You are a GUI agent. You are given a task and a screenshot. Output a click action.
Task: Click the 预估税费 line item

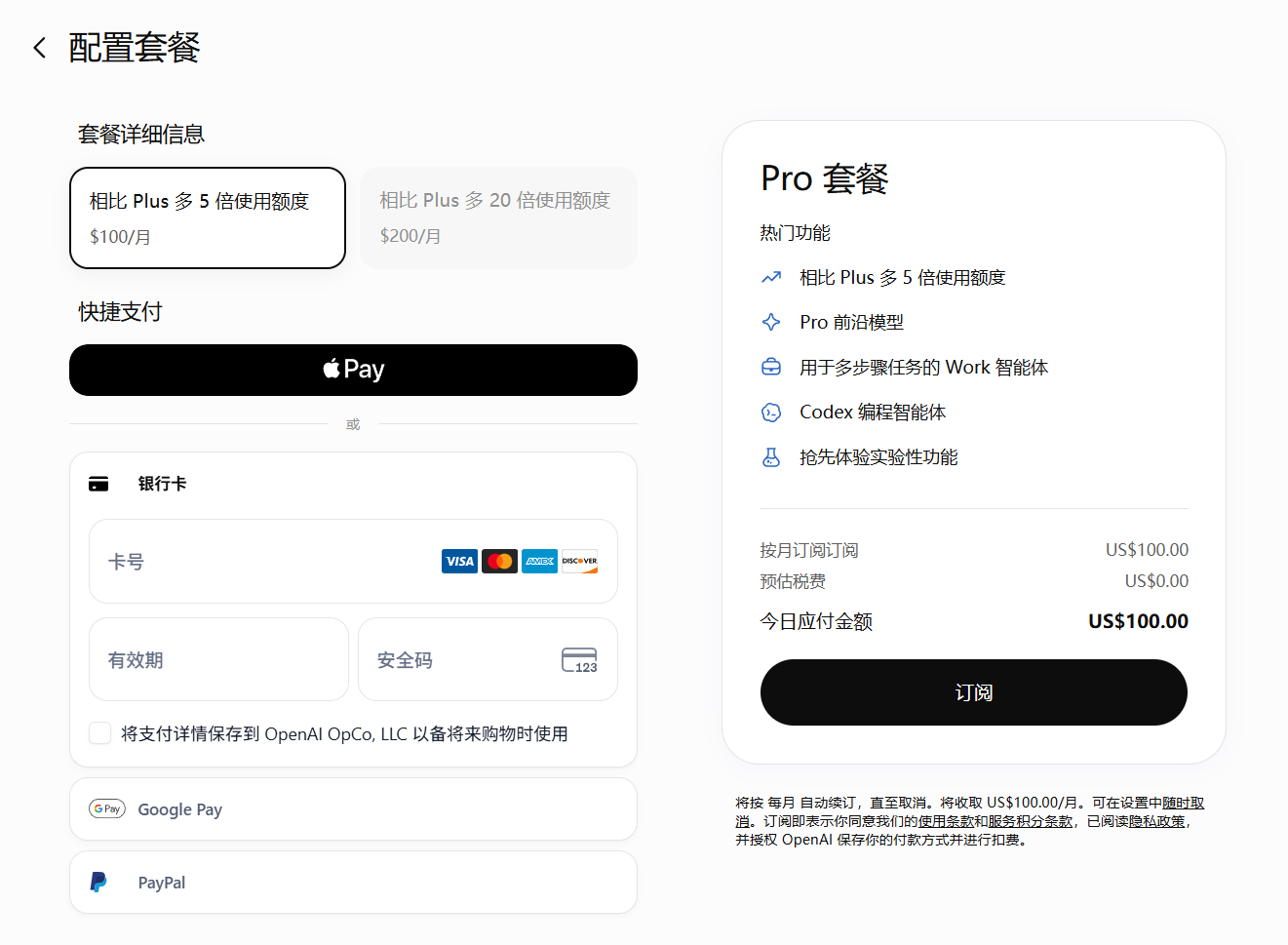point(793,581)
